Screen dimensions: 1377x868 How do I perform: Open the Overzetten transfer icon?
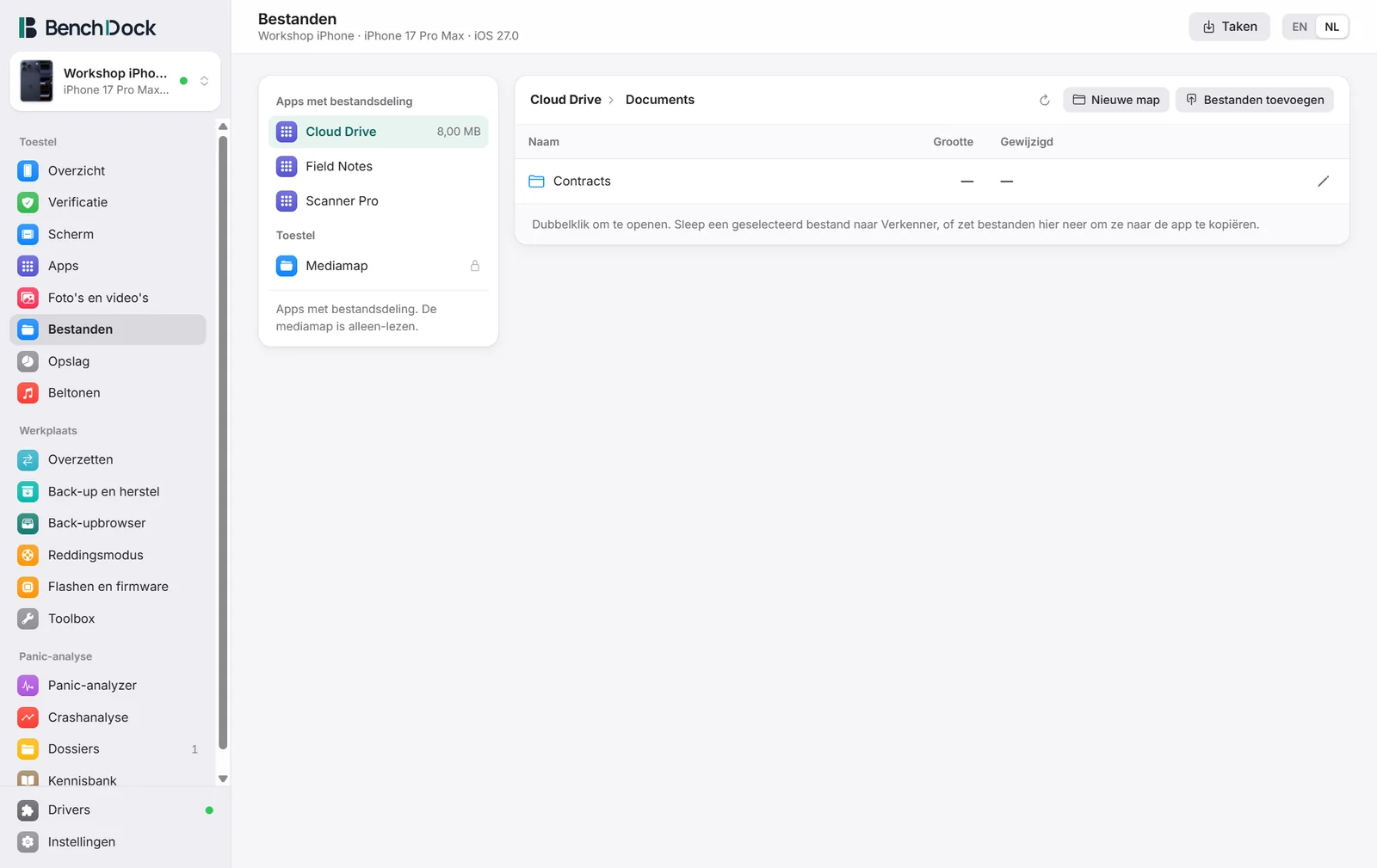[28, 459]
